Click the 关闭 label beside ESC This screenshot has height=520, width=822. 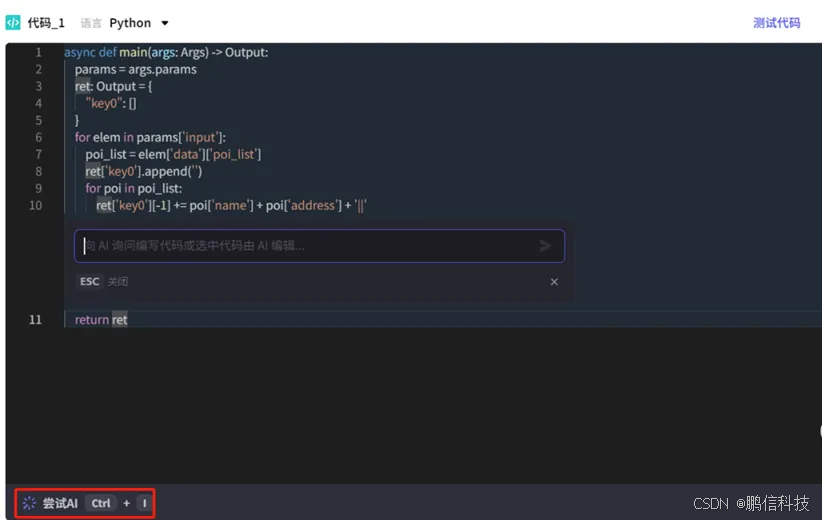[x=117, y=281]
